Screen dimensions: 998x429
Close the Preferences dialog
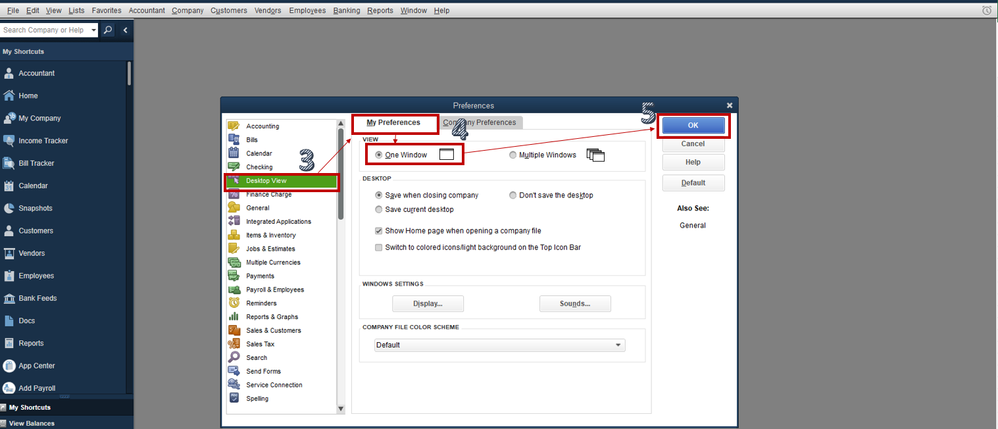pos(729,106)
